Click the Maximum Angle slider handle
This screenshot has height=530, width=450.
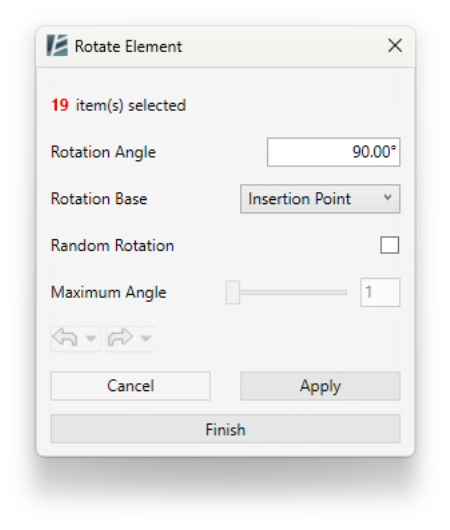click(x=233, y=292)
